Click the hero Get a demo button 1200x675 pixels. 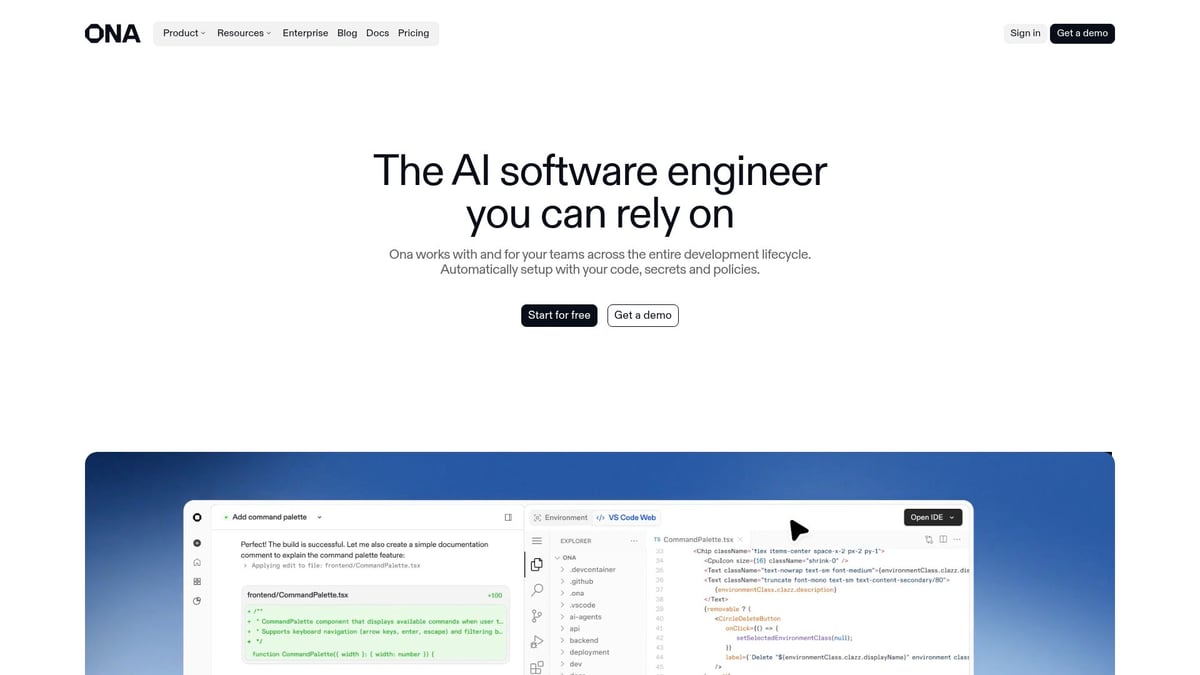643,315
